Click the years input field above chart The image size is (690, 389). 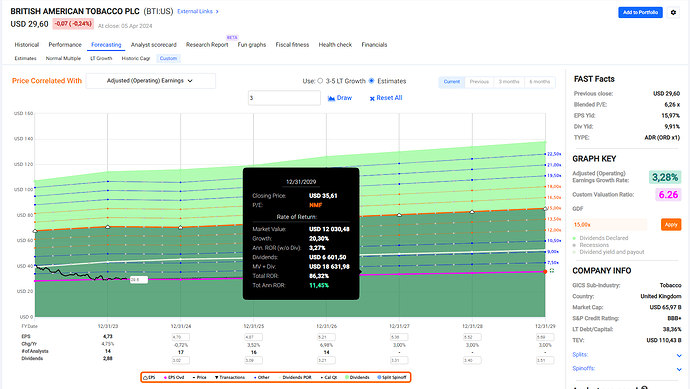tap(284, 98)
